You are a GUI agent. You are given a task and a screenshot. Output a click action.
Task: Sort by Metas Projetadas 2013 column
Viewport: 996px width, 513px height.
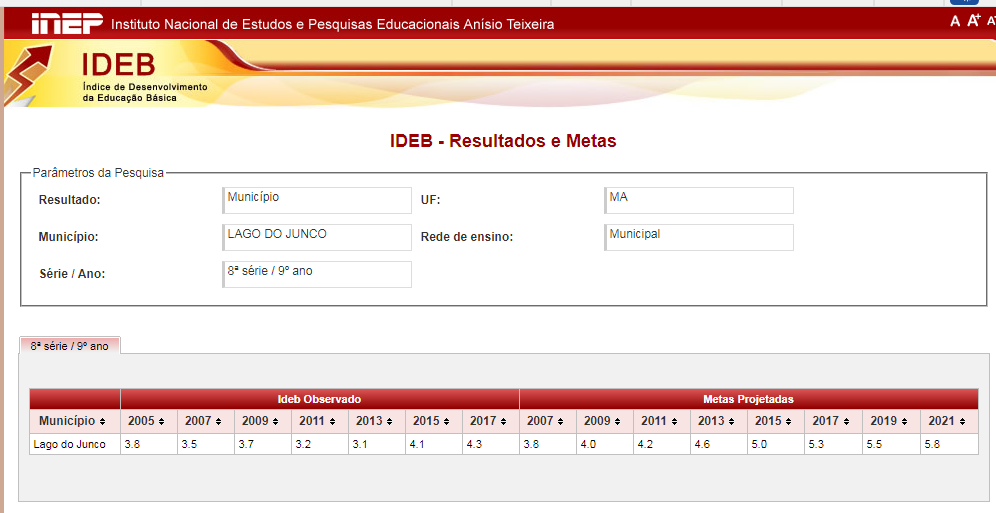[x=719, y=421]
